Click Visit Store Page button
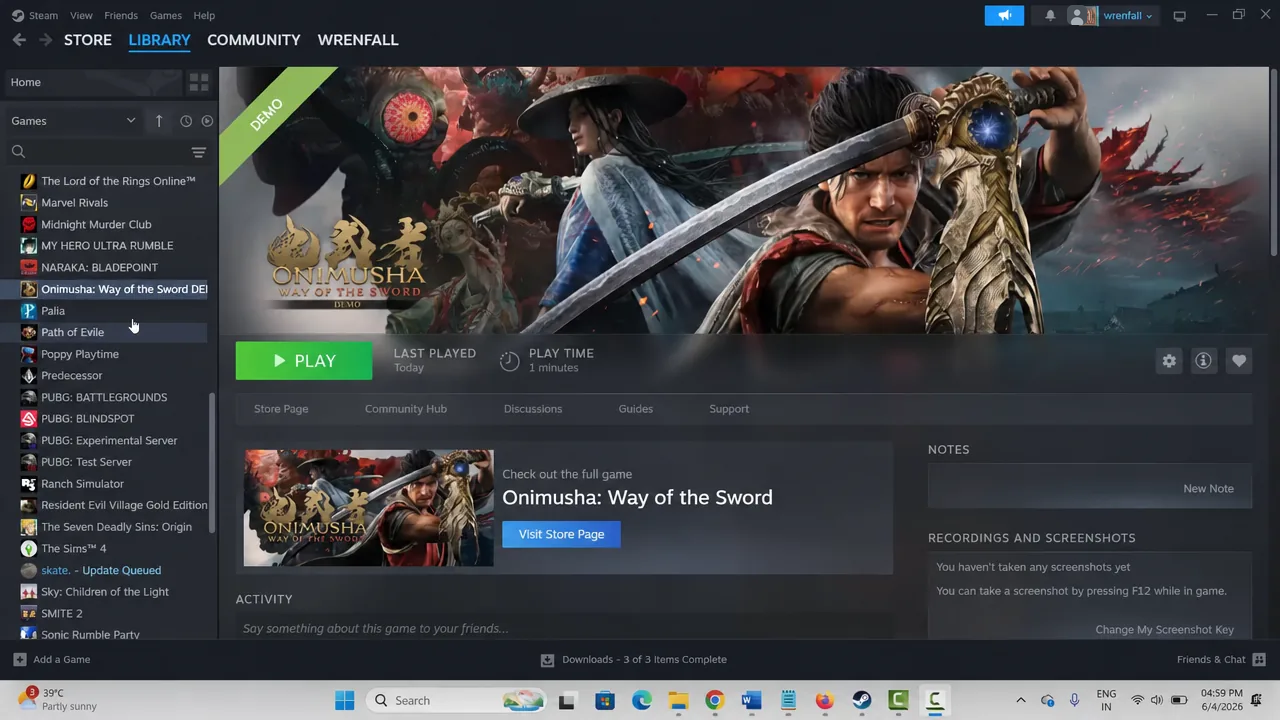This screenshot has width=1280, height=720. (x=561, y=534)
